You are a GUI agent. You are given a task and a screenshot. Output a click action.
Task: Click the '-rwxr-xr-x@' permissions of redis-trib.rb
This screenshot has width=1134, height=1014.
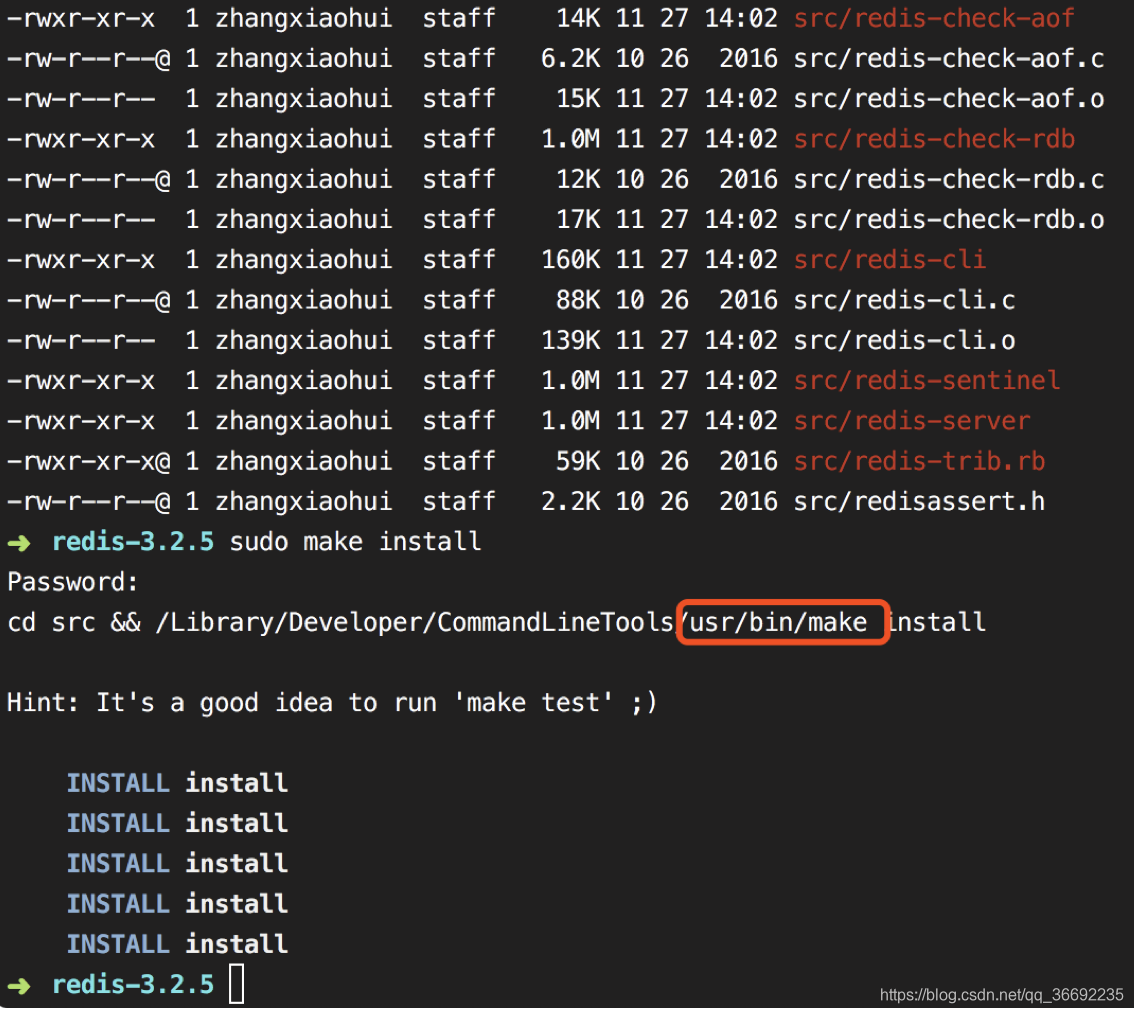[x=88, y=461]
